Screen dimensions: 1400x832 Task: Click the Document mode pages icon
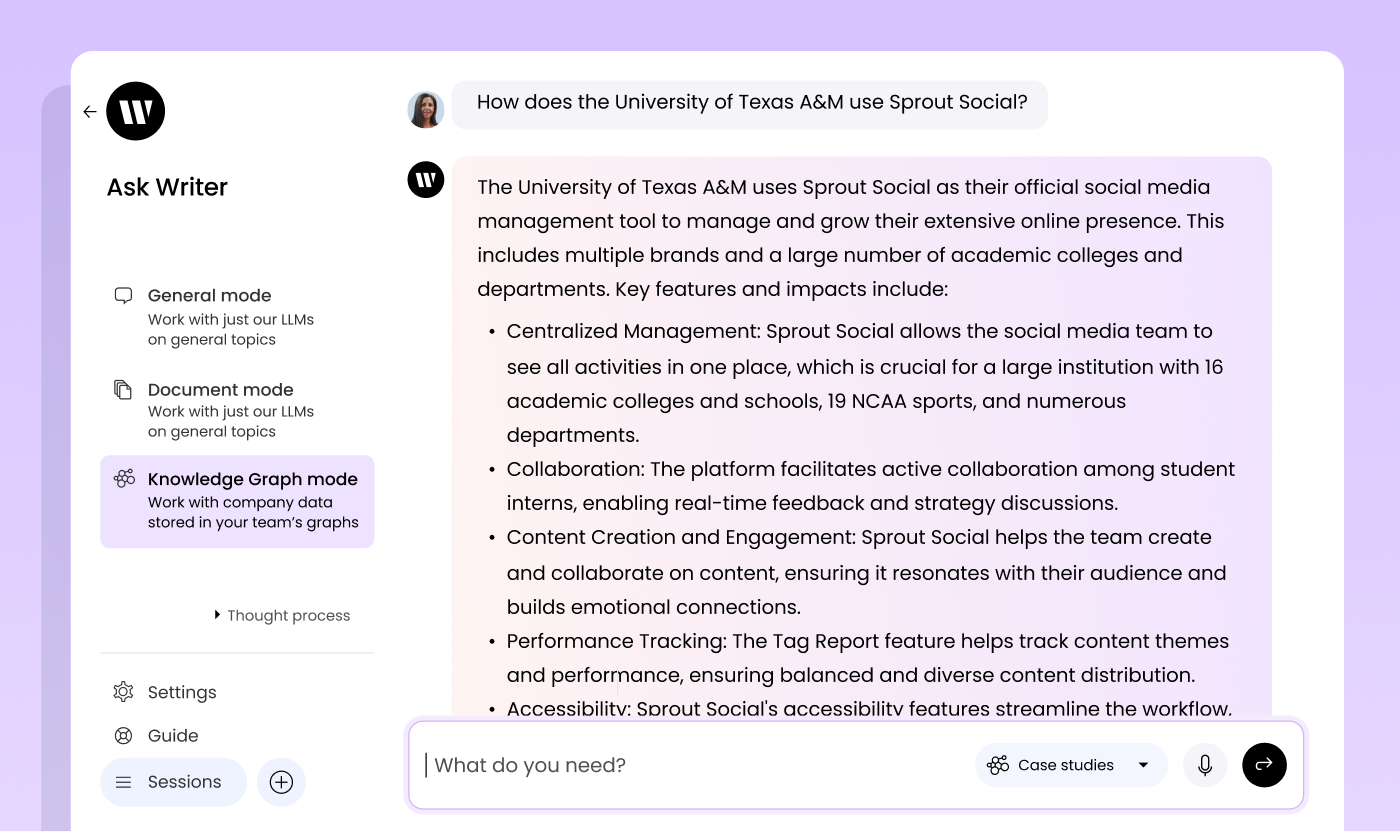click(122, 389)
